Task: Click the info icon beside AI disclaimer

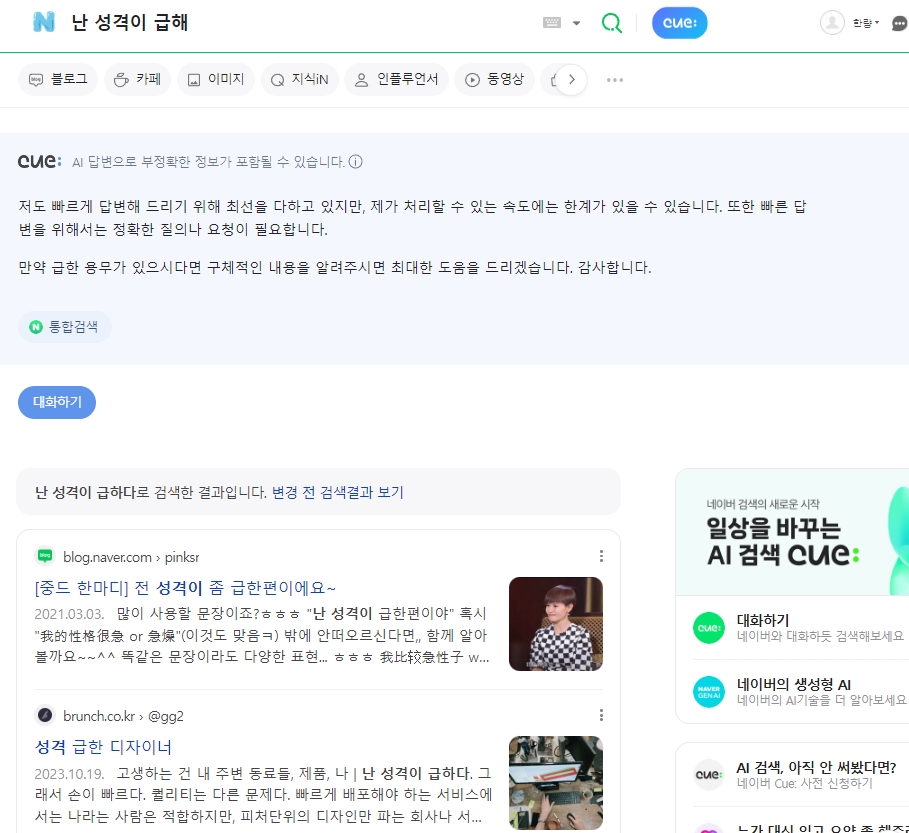Action: click(356, 162)
